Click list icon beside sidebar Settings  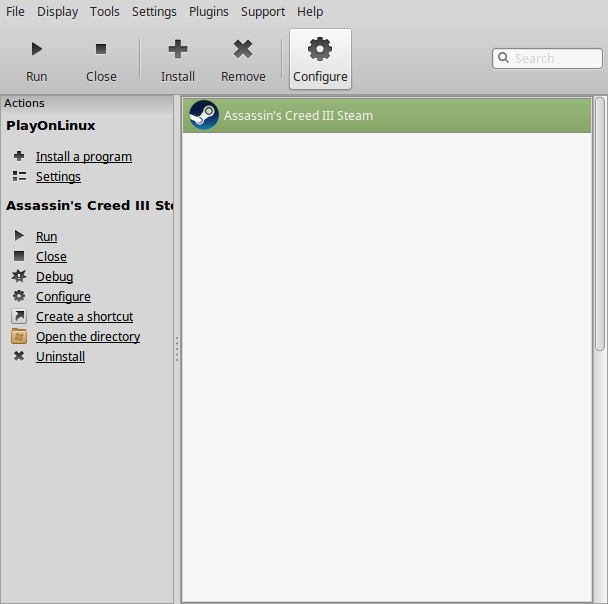pyautogui.click(x=19, y=176)
